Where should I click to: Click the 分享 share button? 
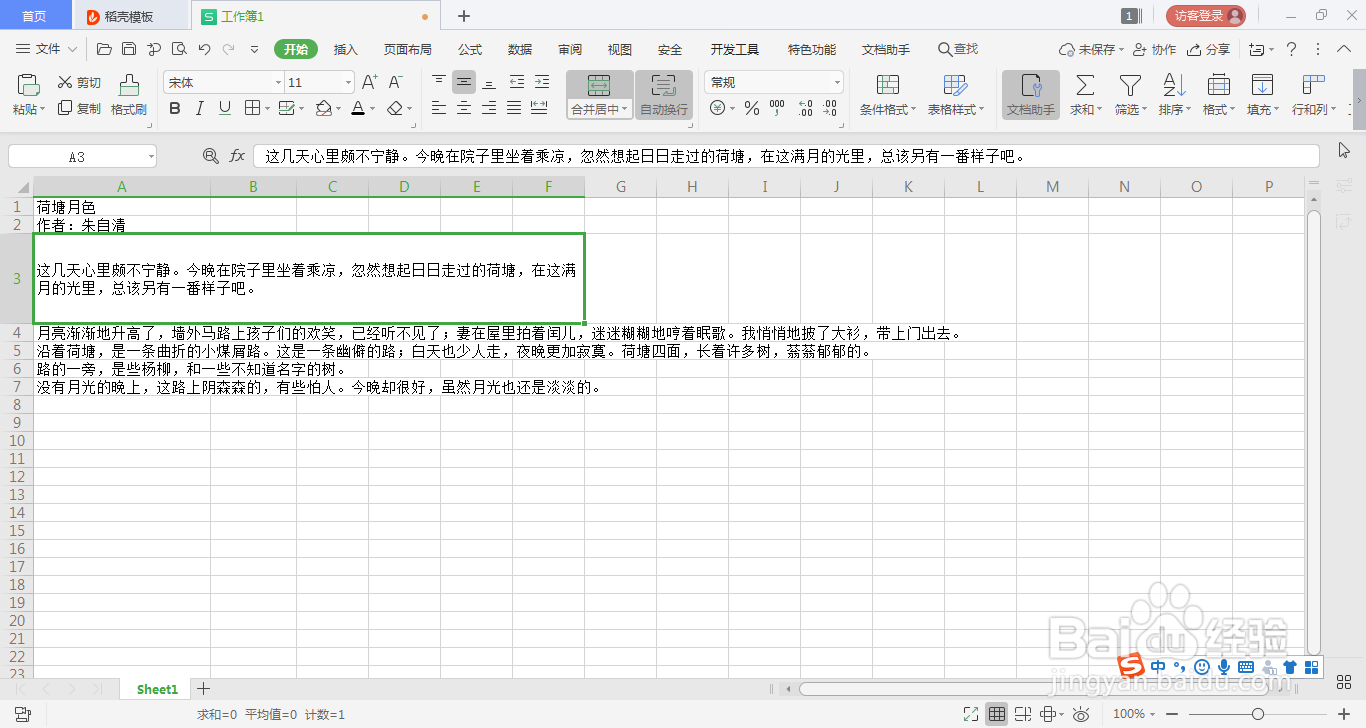(x=1208, y=49)
